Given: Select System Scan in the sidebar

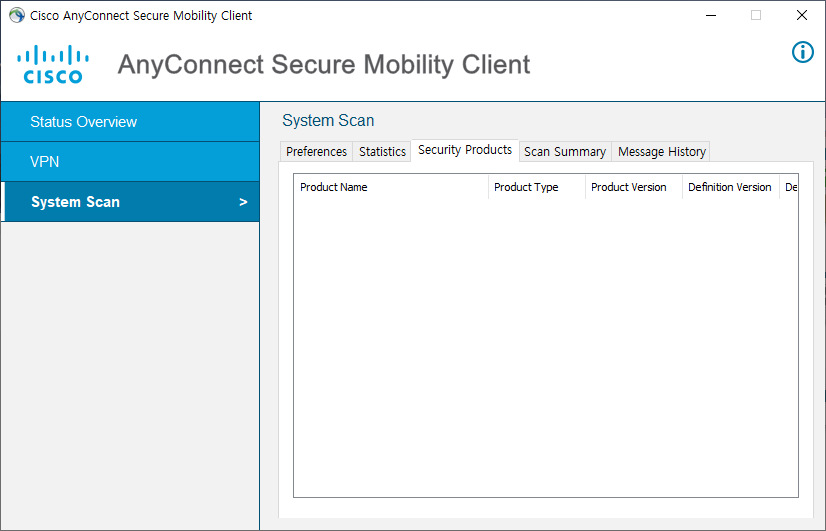Looking at the screenshot, I should click(130, 202).
